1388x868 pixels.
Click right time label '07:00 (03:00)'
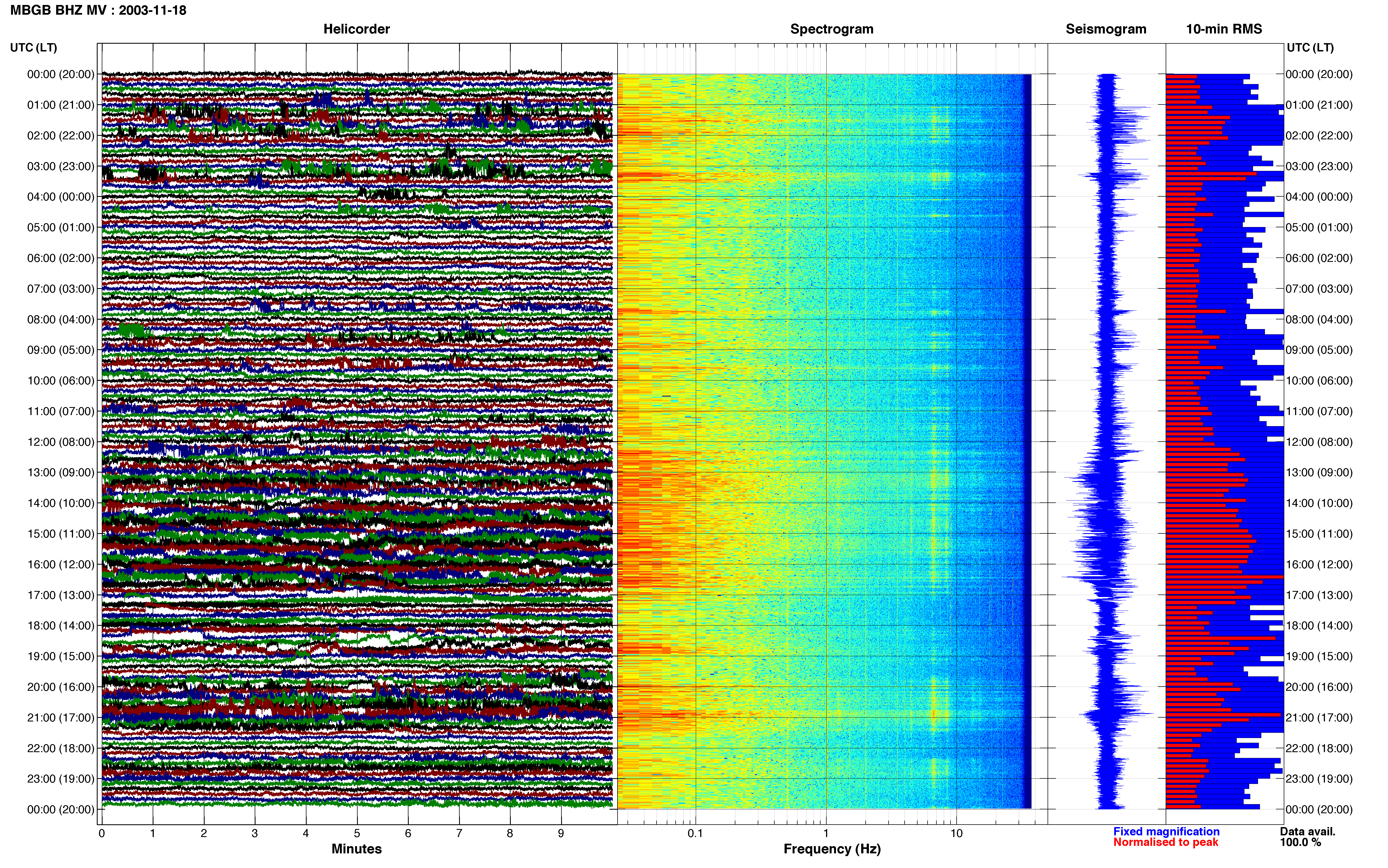tap(1319, 289)
